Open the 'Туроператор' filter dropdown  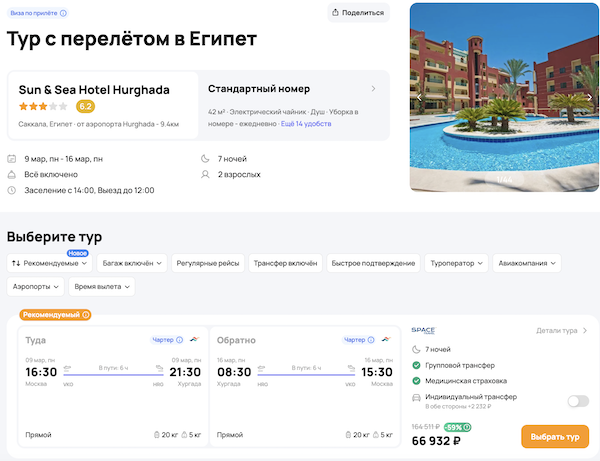click(457, 263)
